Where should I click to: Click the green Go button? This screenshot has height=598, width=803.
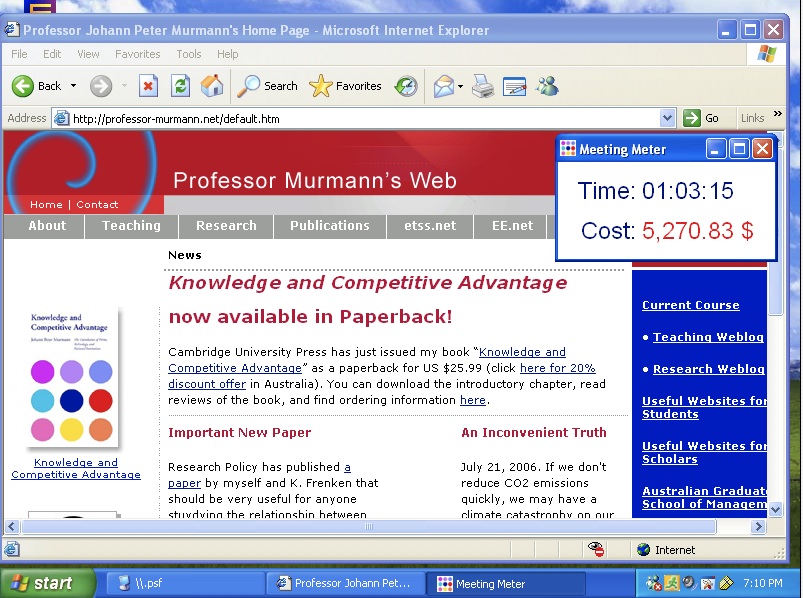click(x=701, y=118)
